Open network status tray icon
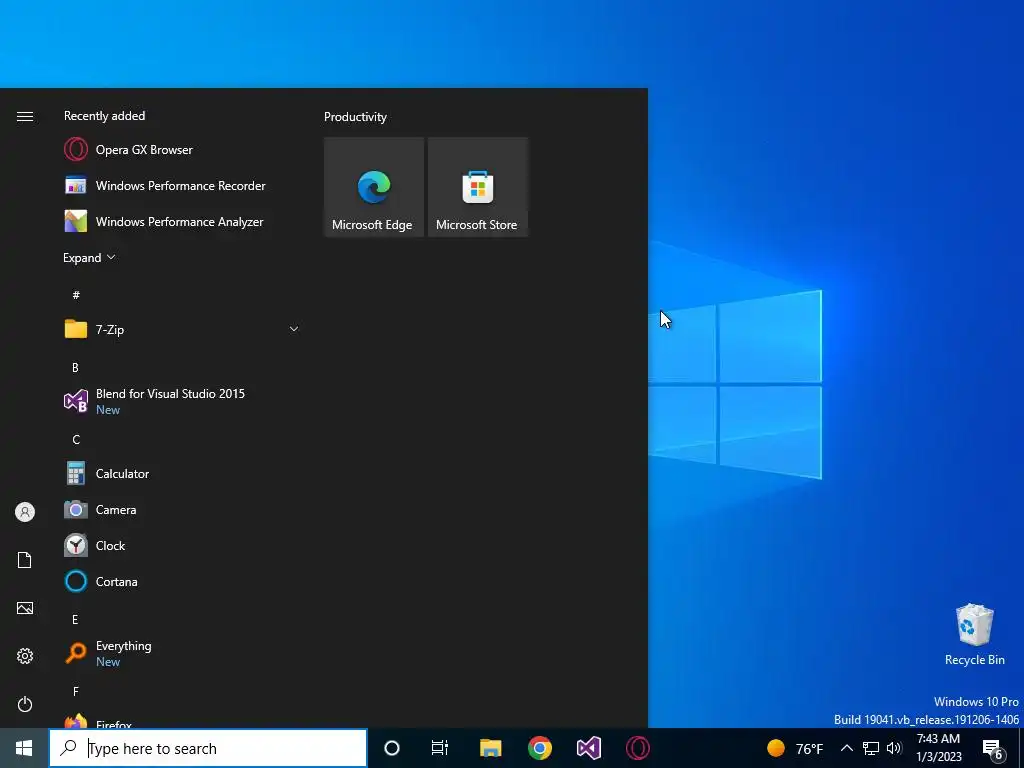Image resolution: width=1024 pixels, height=768 pixels. 871,748
